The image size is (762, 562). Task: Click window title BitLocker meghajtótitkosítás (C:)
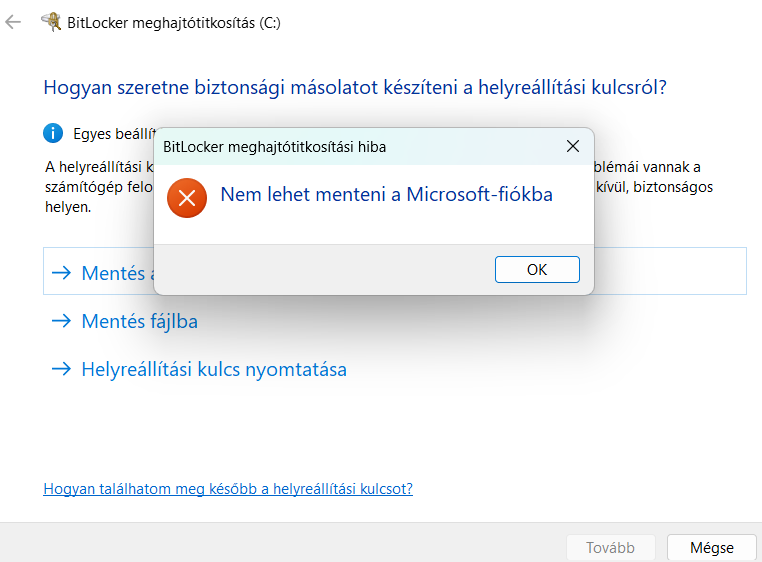click(x=174, y=23)
